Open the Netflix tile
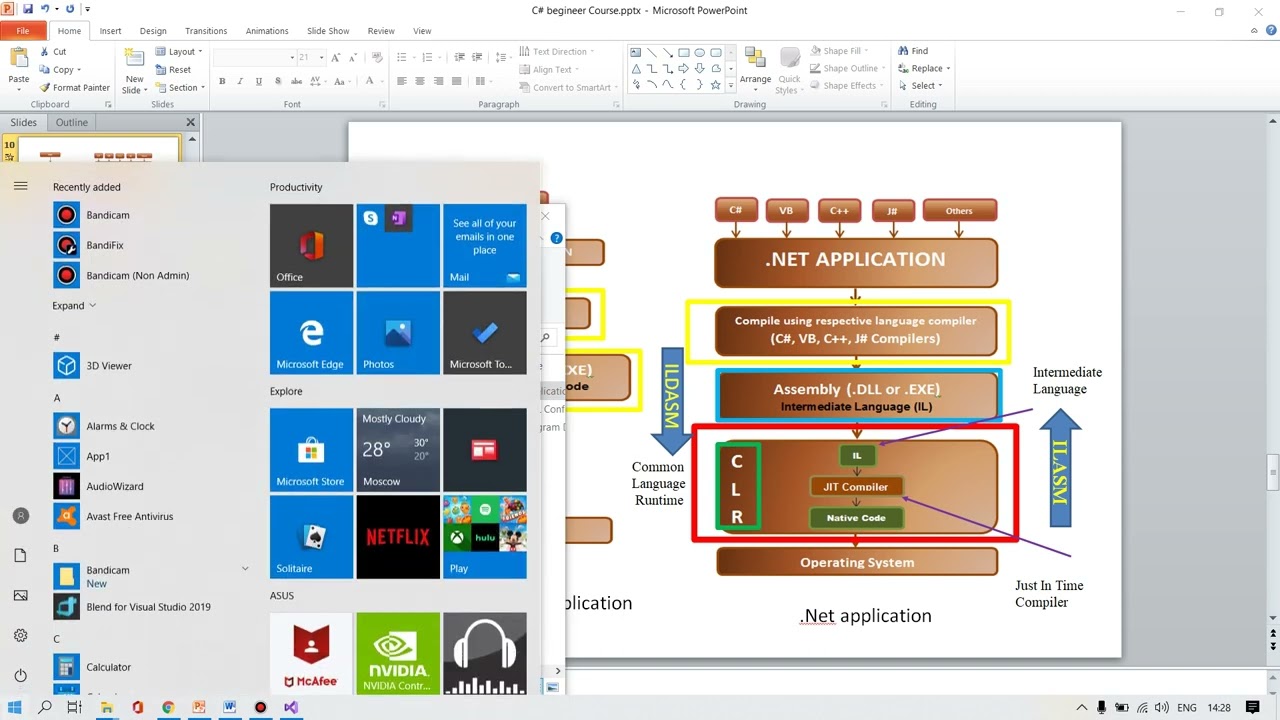 point(398,537)
